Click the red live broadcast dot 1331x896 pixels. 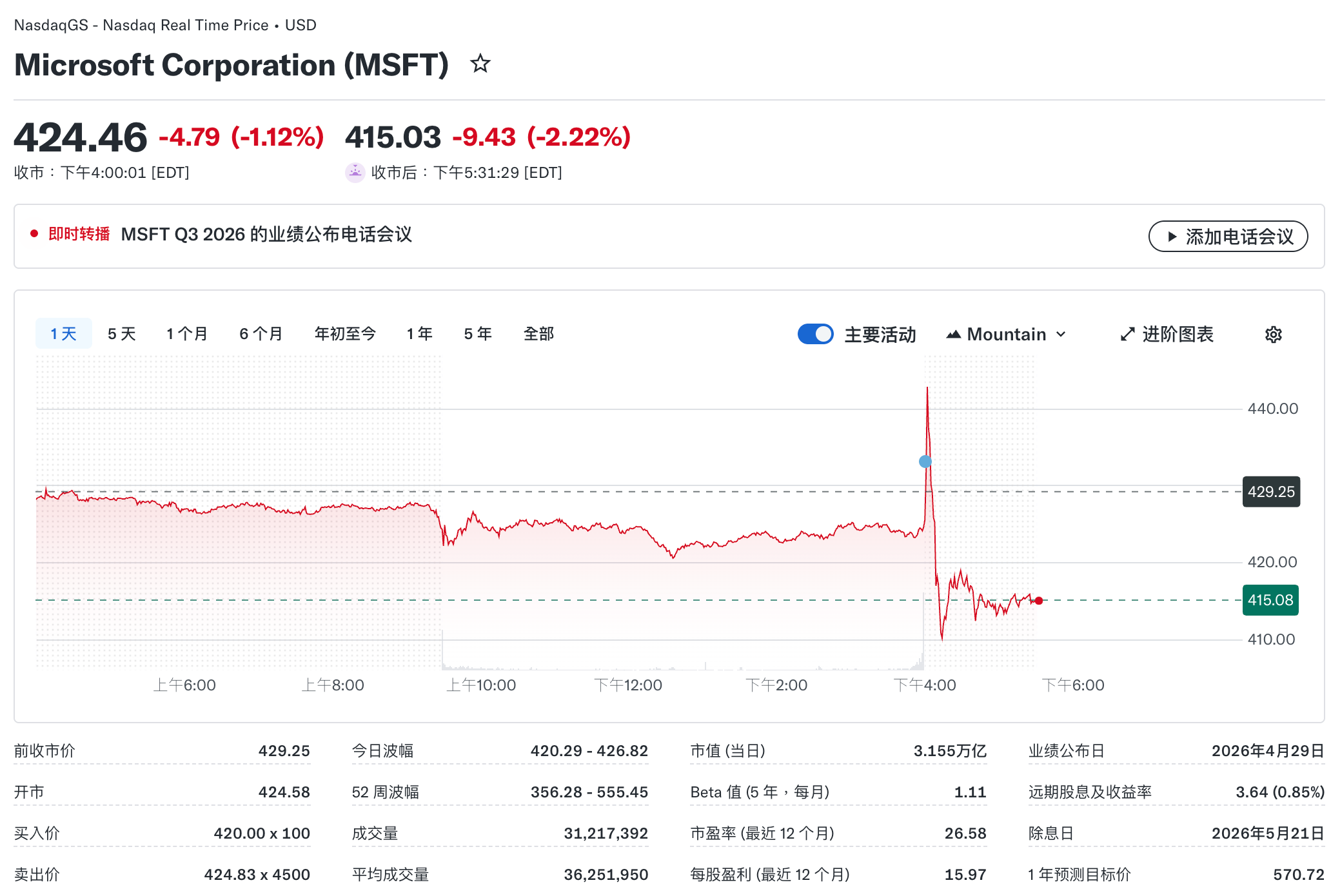(34, 233)
